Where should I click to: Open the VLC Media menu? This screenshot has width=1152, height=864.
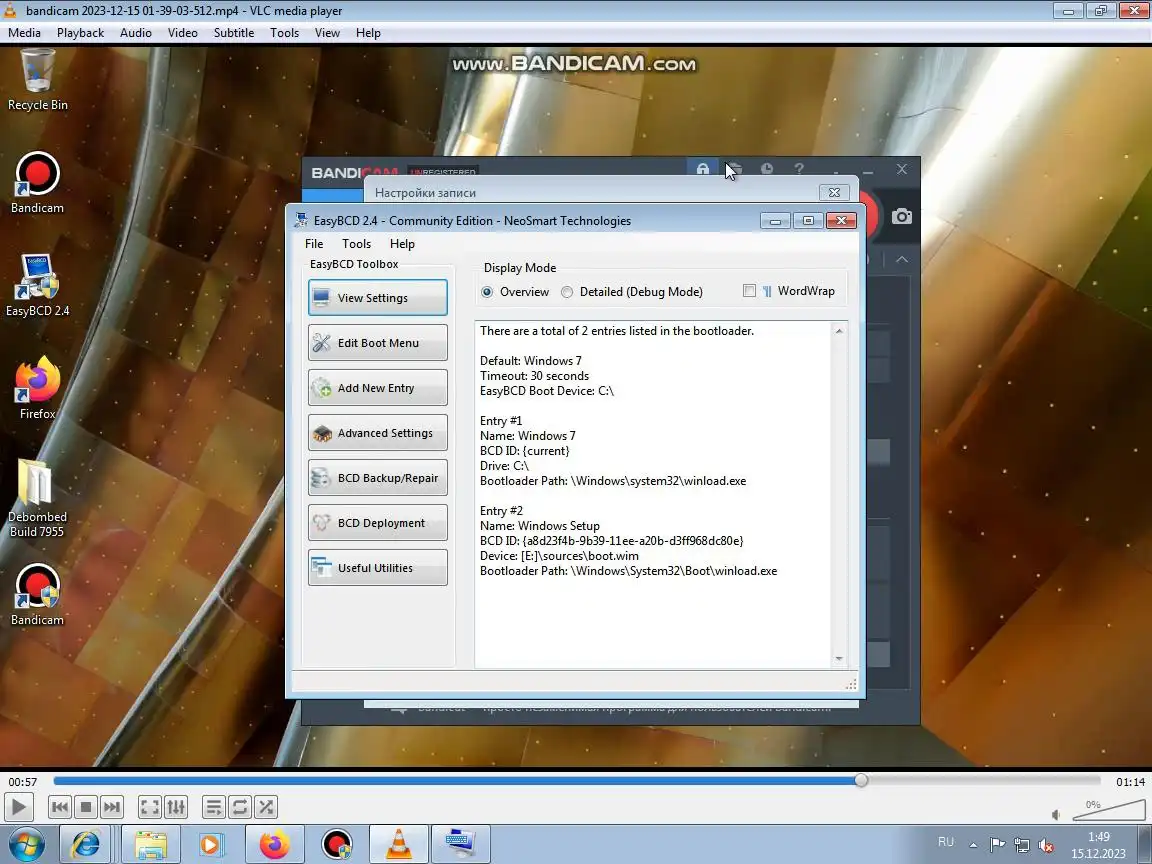tap(24, 32)
